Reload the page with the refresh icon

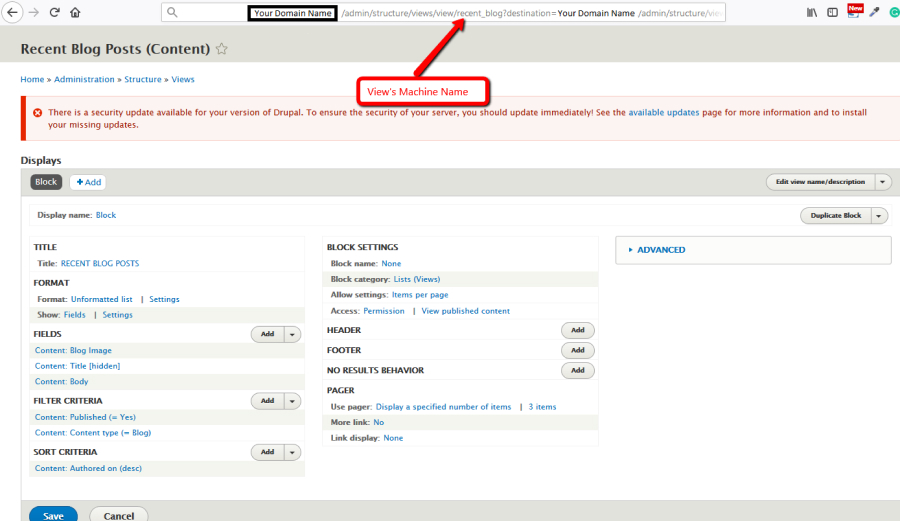tap(55, 12)
